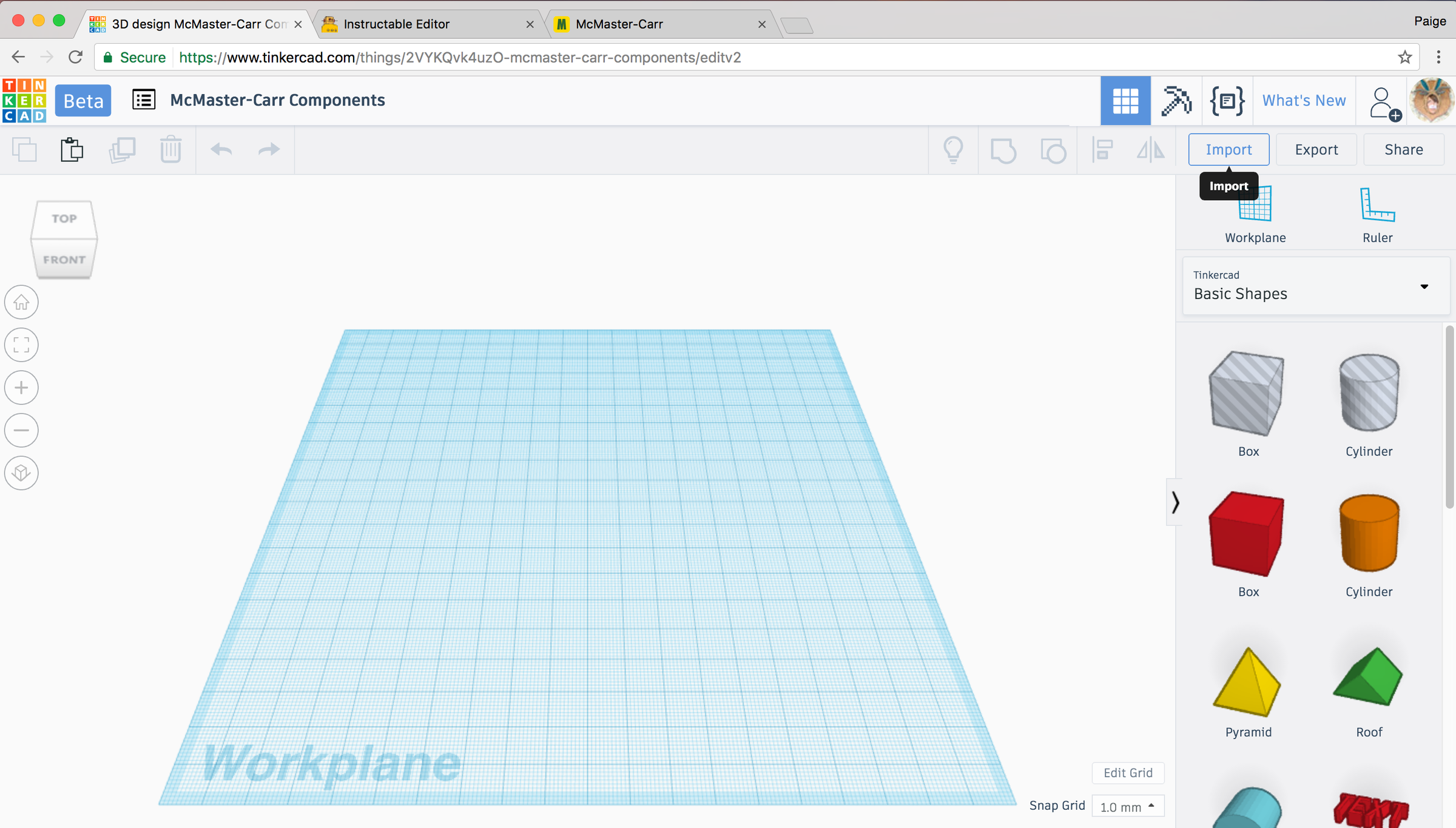1456x828 pixels.
Task: Delete objects with the trash icon
Action: pos(171,149)
